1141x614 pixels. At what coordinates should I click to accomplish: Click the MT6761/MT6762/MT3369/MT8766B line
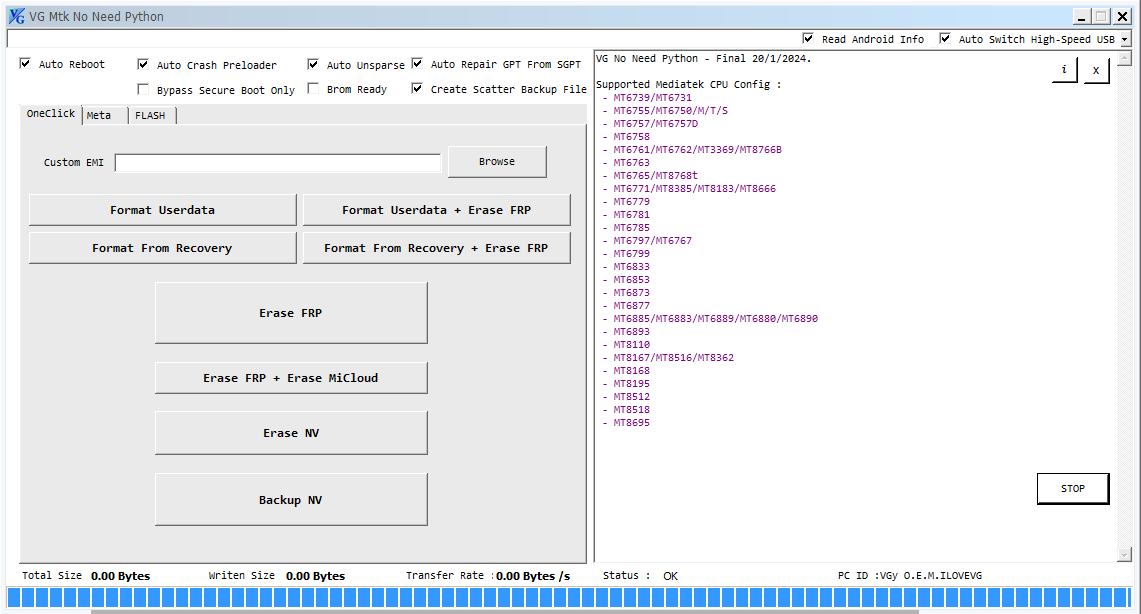click(697, 149)
